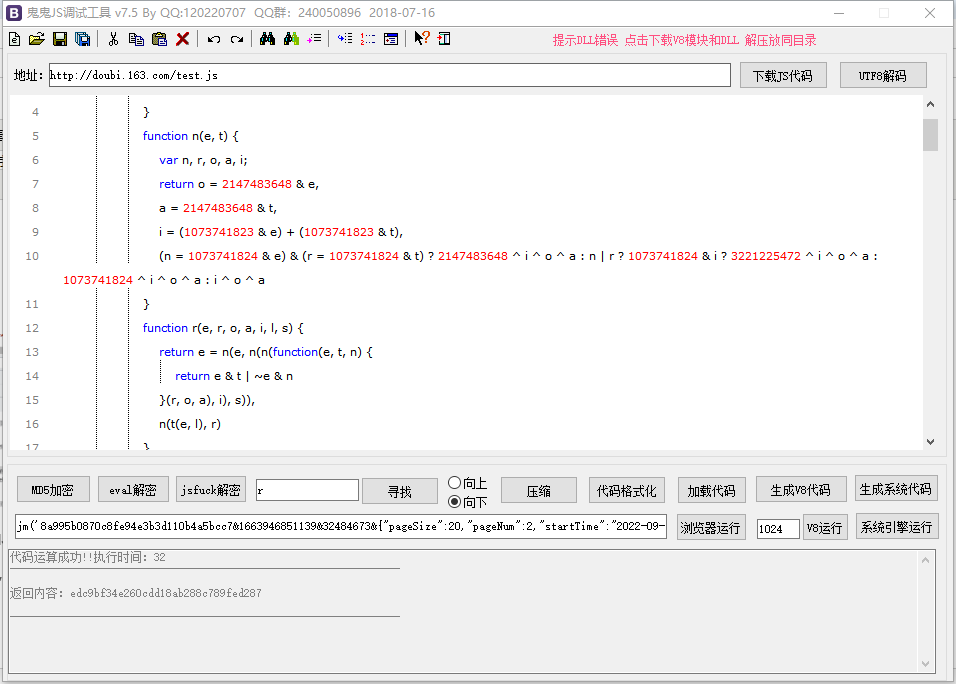The height and width of the screenshot is (684, 956).
Task: Click the 生成系统代码 button
Action: (x=896, y=489)
